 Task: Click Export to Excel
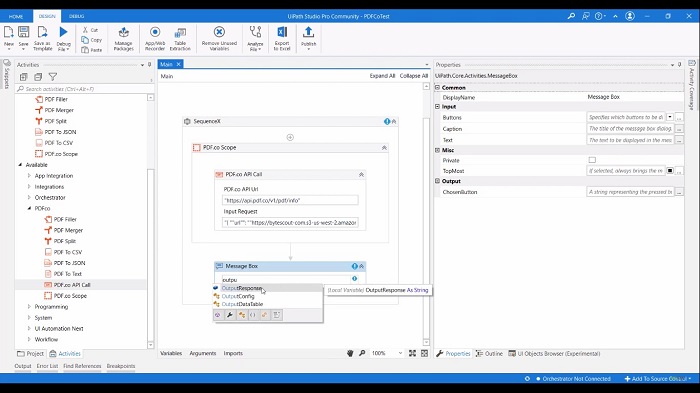pyautogui.click(x=282, y=38)
